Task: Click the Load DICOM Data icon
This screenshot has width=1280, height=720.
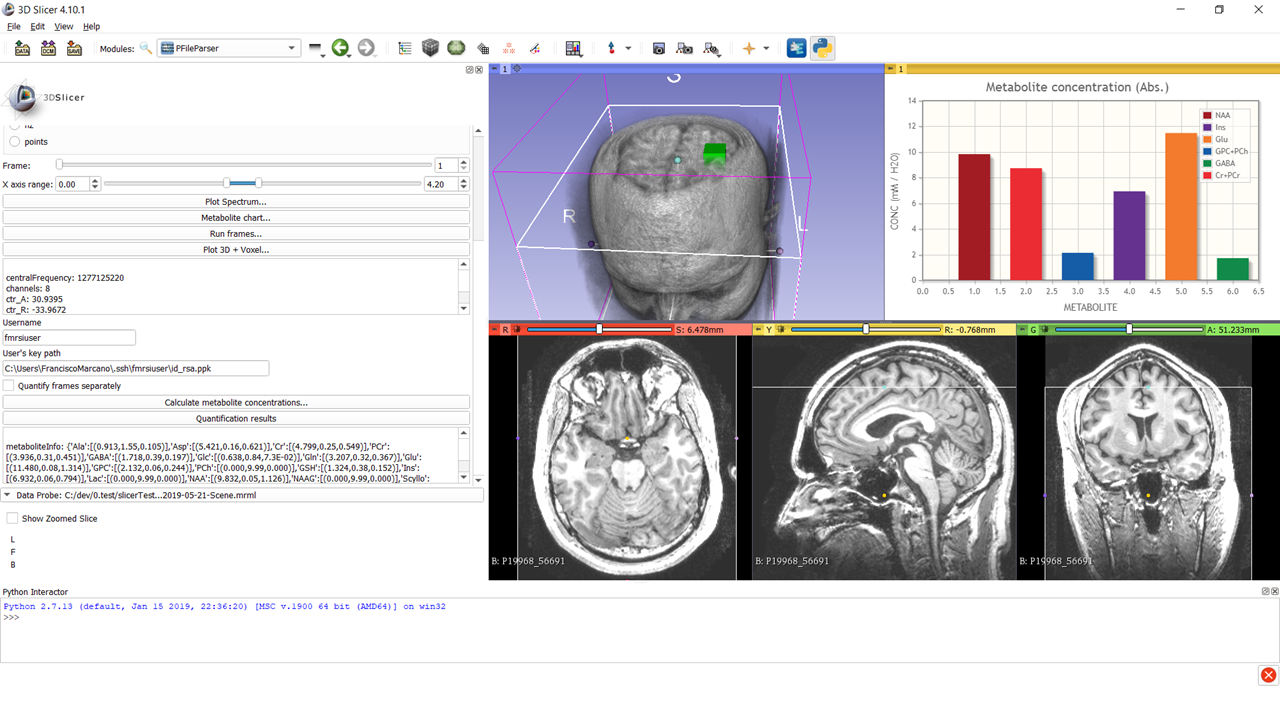Action: tap(48, 48)
